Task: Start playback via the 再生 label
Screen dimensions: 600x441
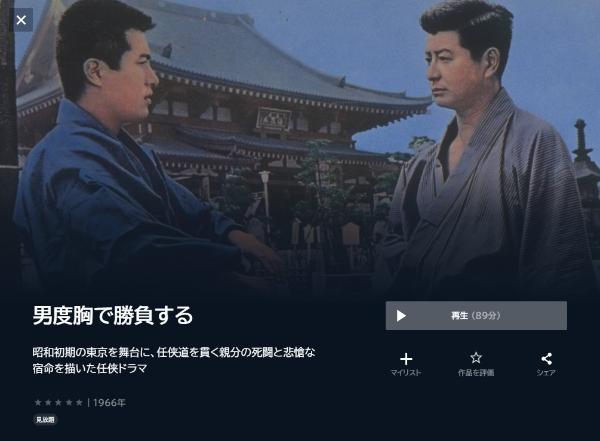Action: [x=459, y=316]
